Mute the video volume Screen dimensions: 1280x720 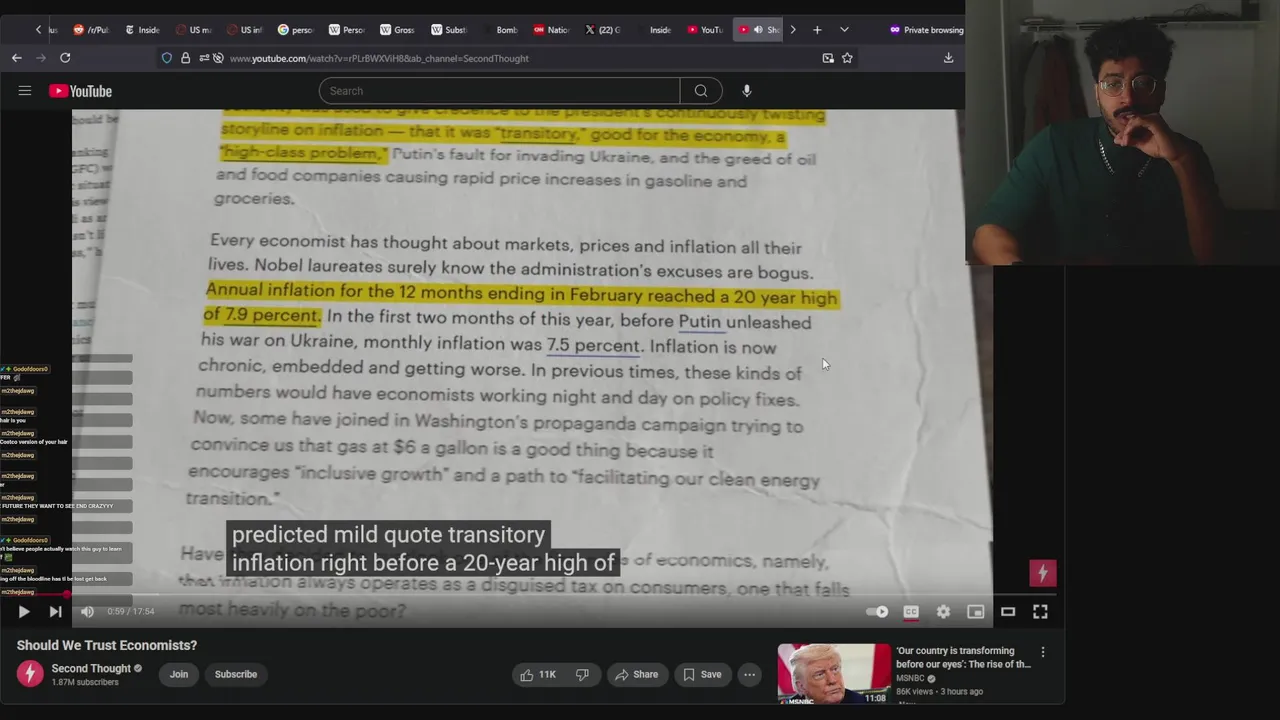coord(87,612)
